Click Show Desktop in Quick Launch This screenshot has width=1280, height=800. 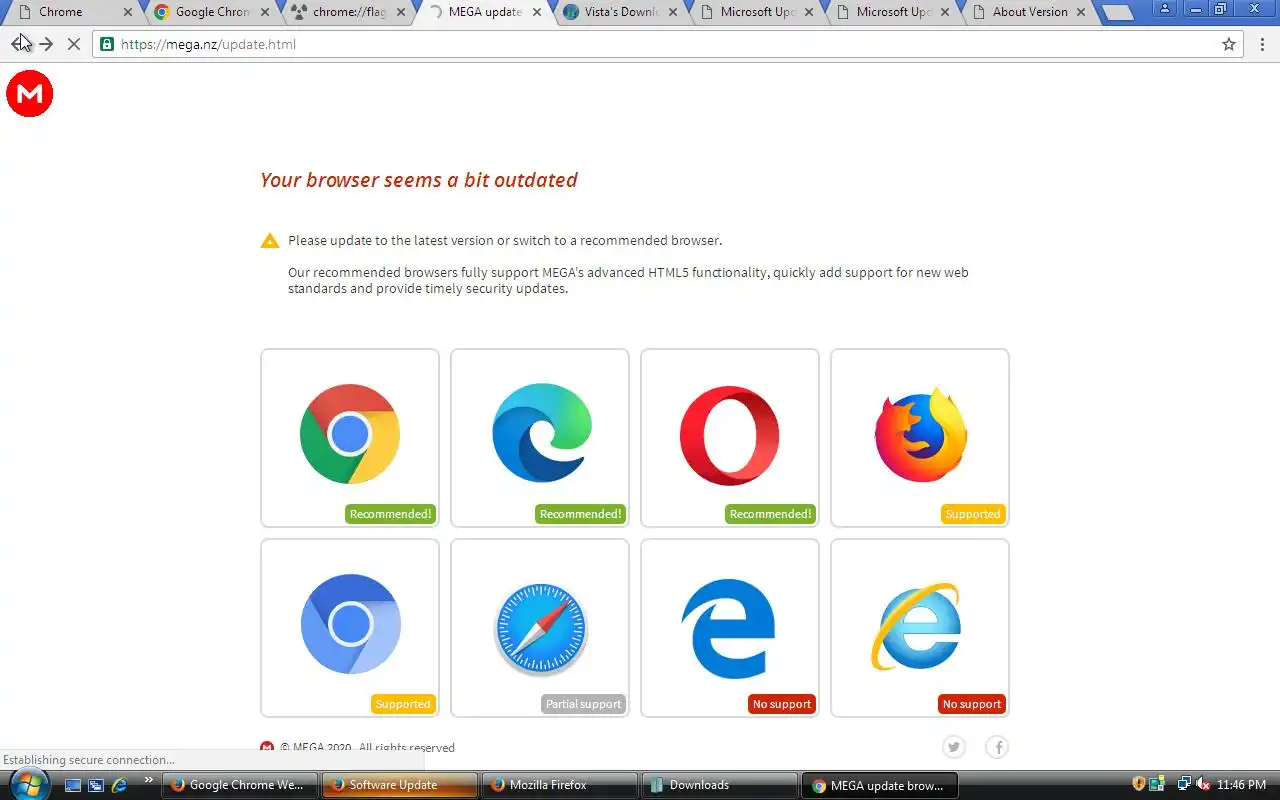pos(73,785)
